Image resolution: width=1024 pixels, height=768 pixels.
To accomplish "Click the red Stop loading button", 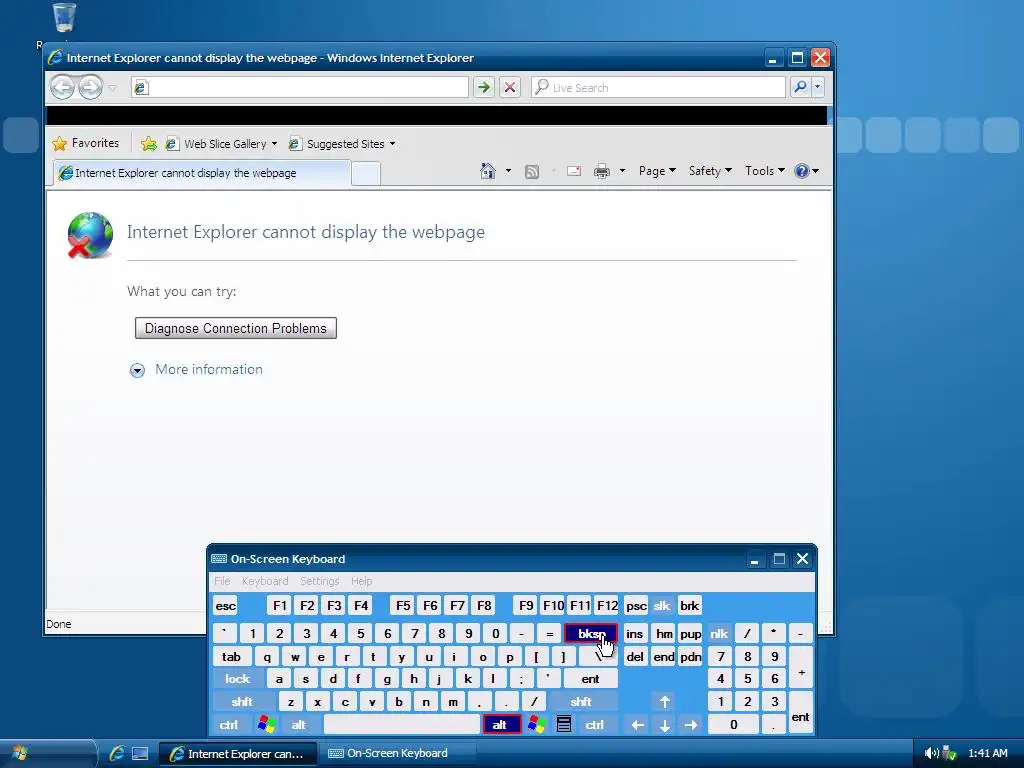I will tap(510, 87).
